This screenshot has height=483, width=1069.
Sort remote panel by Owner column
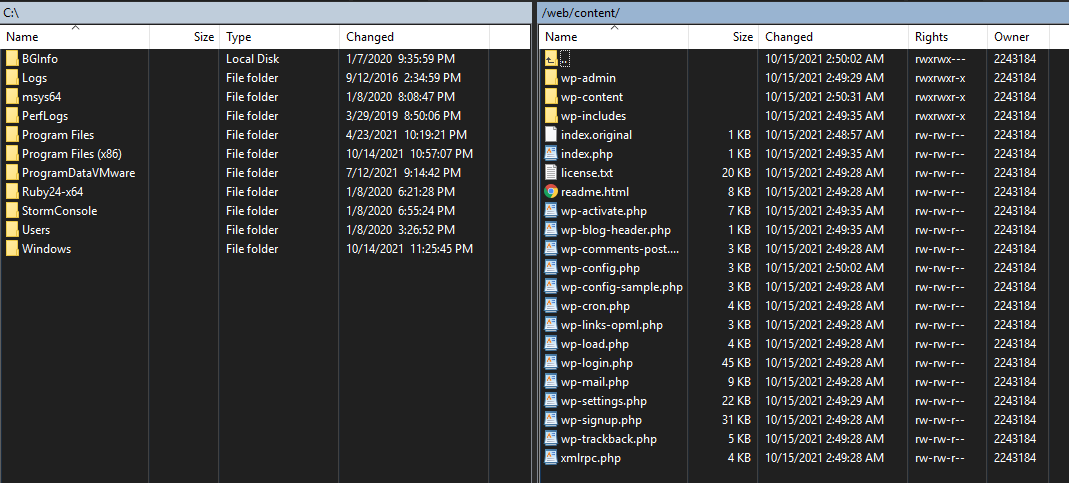pos(1019,37)
